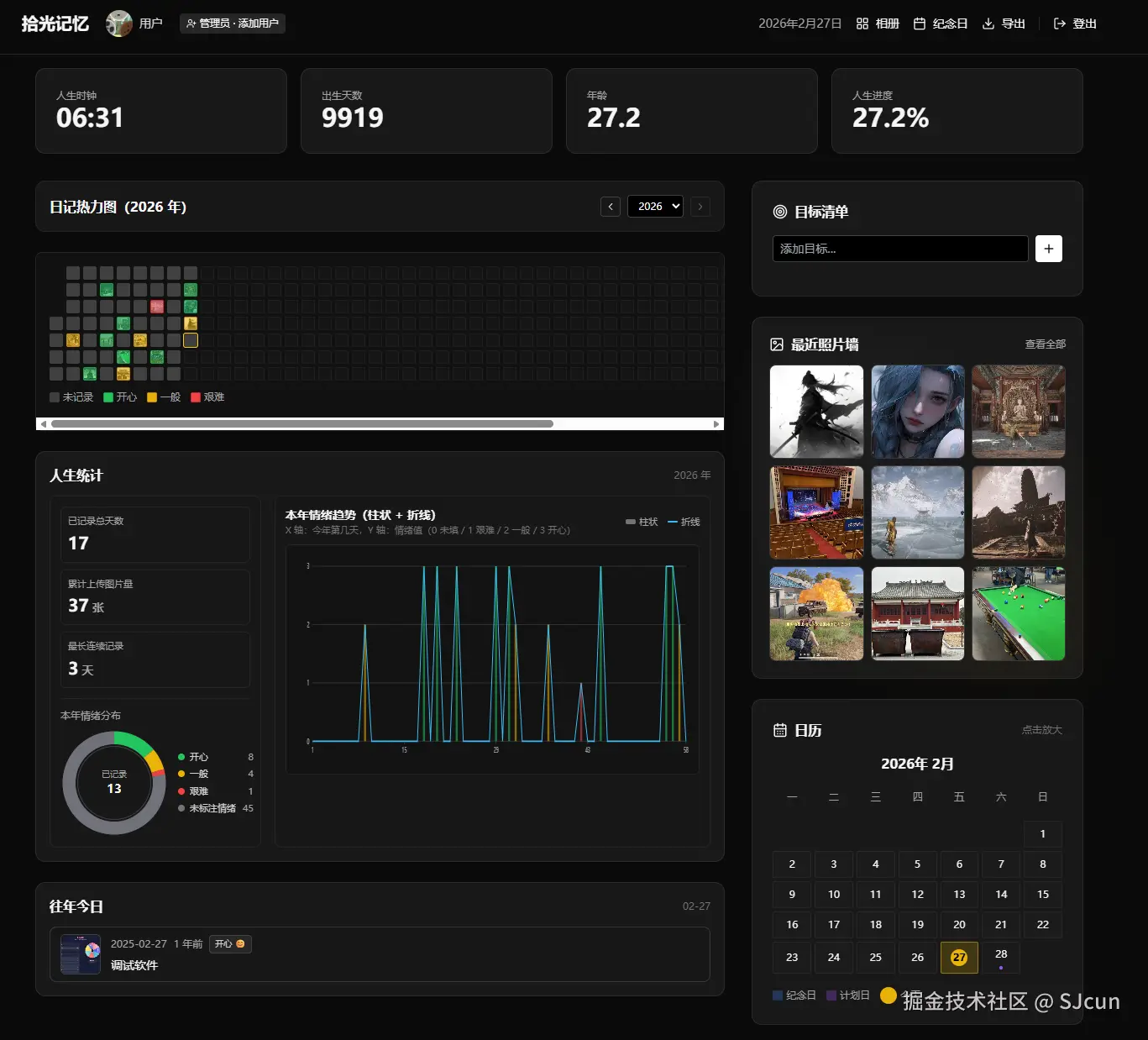This screenshot has height=1040, width=1148.
Task: Click 累计上传图片量 37 stat
Action: [155, 597]
